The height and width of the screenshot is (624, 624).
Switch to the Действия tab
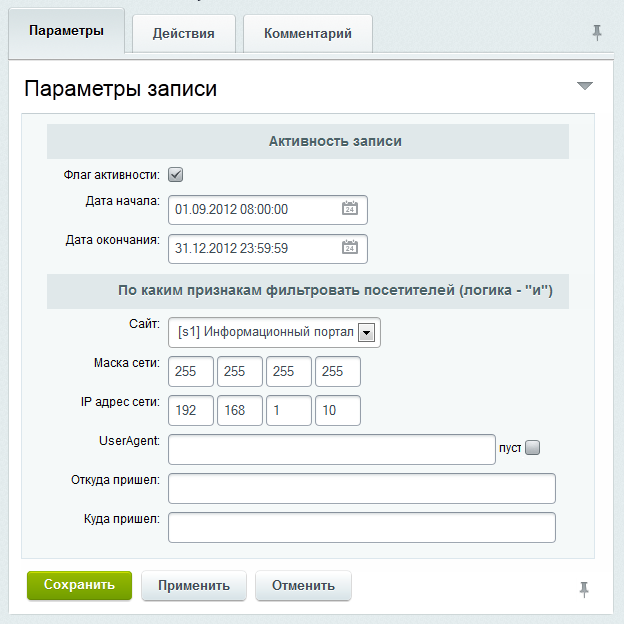(x=183, y=33)
